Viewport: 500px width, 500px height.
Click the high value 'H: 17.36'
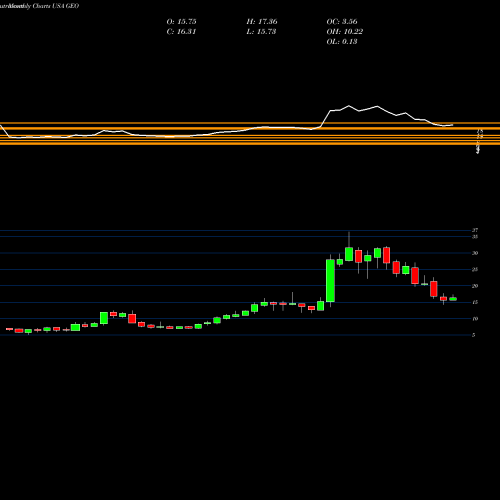(x=262, y=22)
